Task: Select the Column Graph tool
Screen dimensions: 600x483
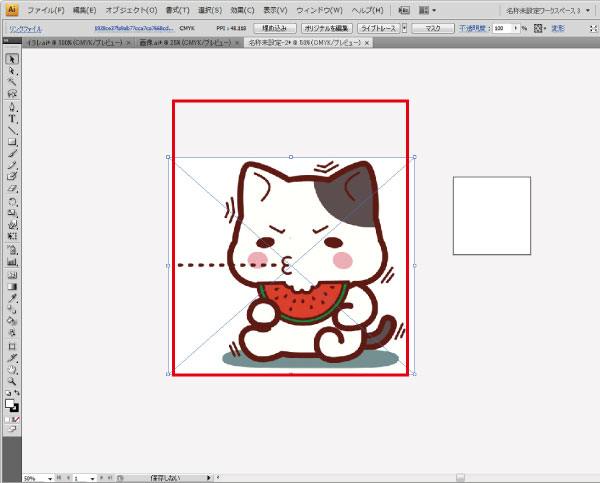Action: point(12,262)
